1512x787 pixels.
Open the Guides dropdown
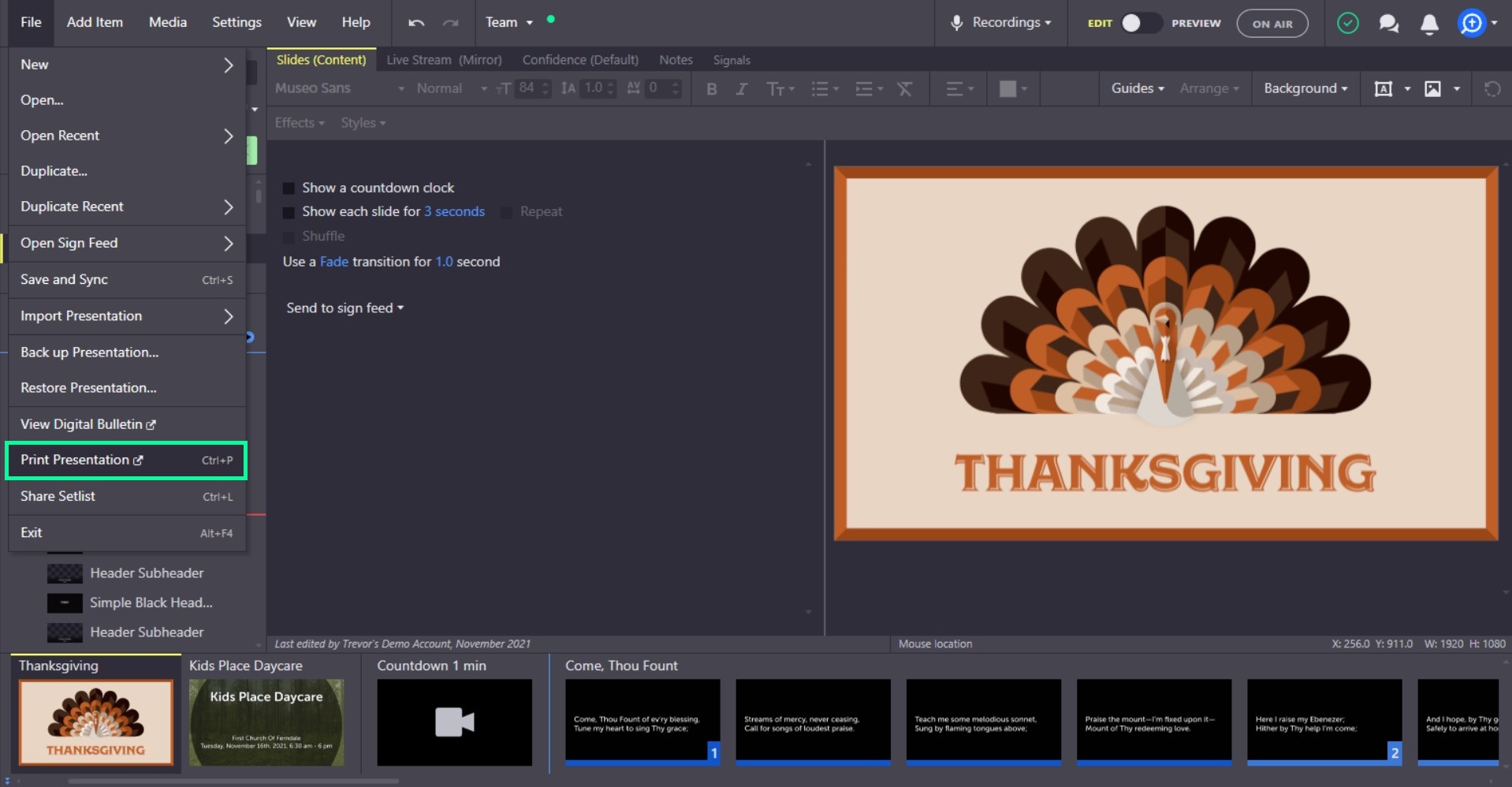[1138, 88]
